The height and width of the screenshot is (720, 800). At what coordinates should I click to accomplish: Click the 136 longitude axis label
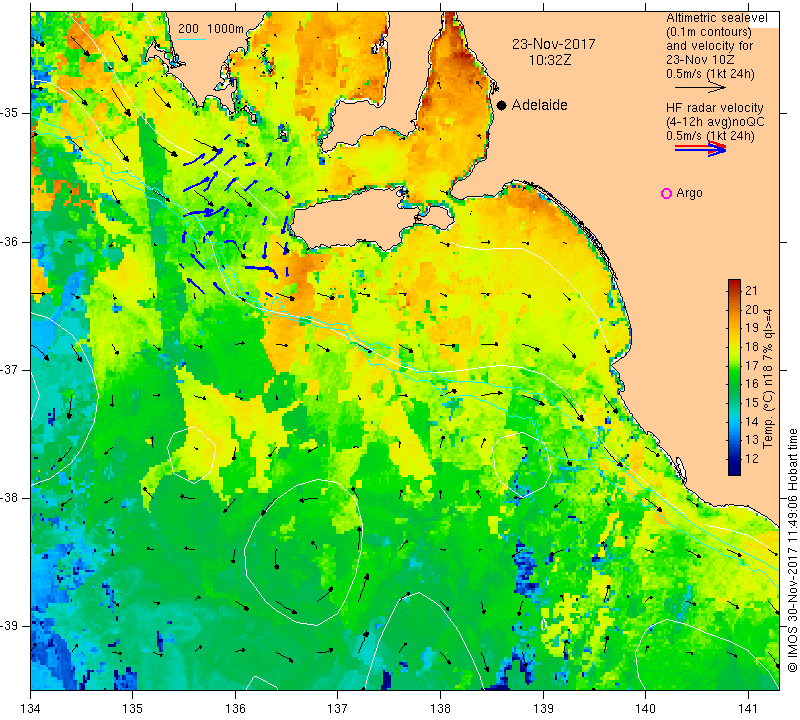tap(235, 708)
